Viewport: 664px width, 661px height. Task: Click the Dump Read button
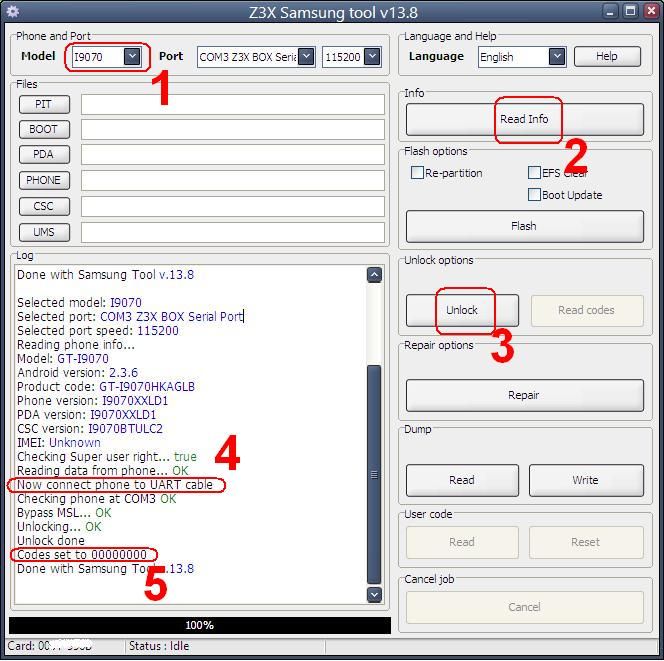tap(462, 480)
